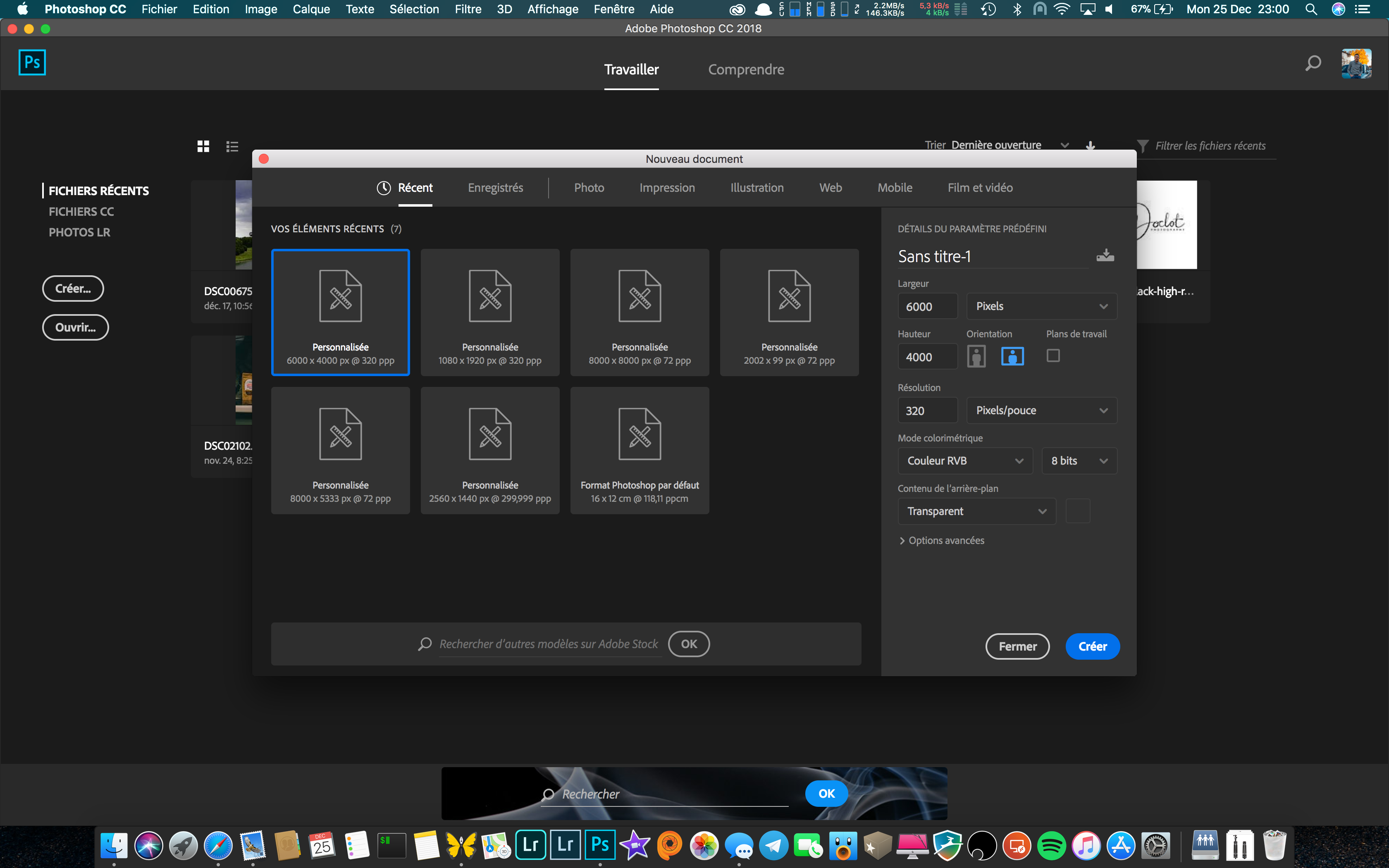The height and width of the screenshot is (868, 1389).
Task: Select the Photo tab
Action: pyautogui.click(x=589, y=188)
